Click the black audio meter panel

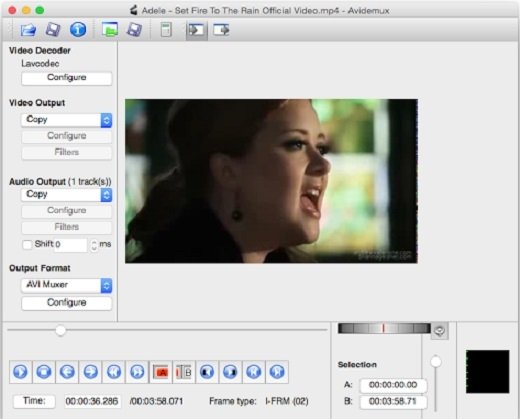coord(487,372)
